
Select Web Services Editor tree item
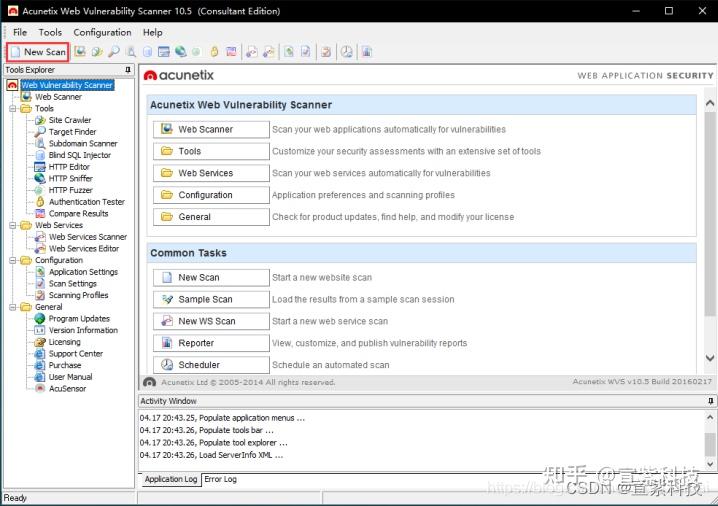coord(84,249)
